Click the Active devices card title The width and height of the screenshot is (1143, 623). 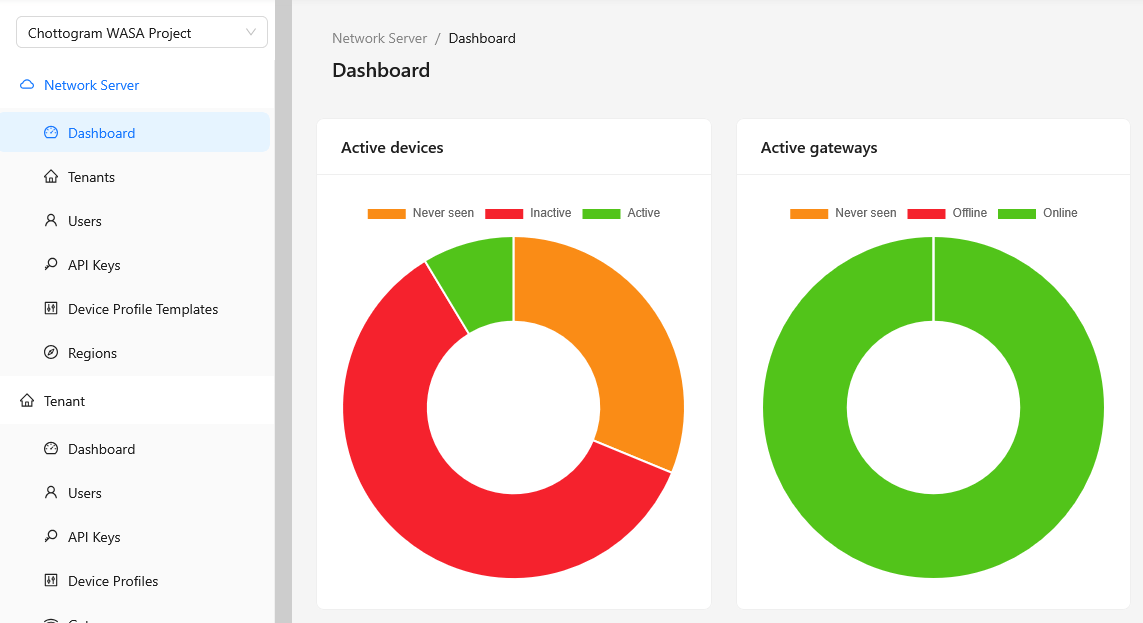[392, 147]
